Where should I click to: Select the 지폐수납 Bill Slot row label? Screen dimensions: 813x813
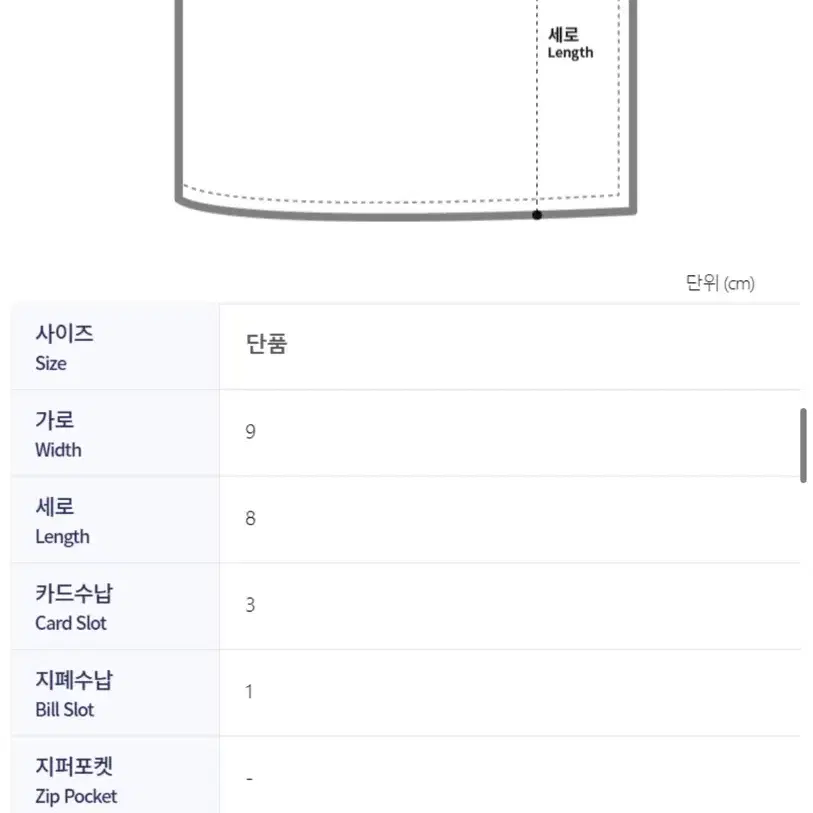click(x=115, y=693)
